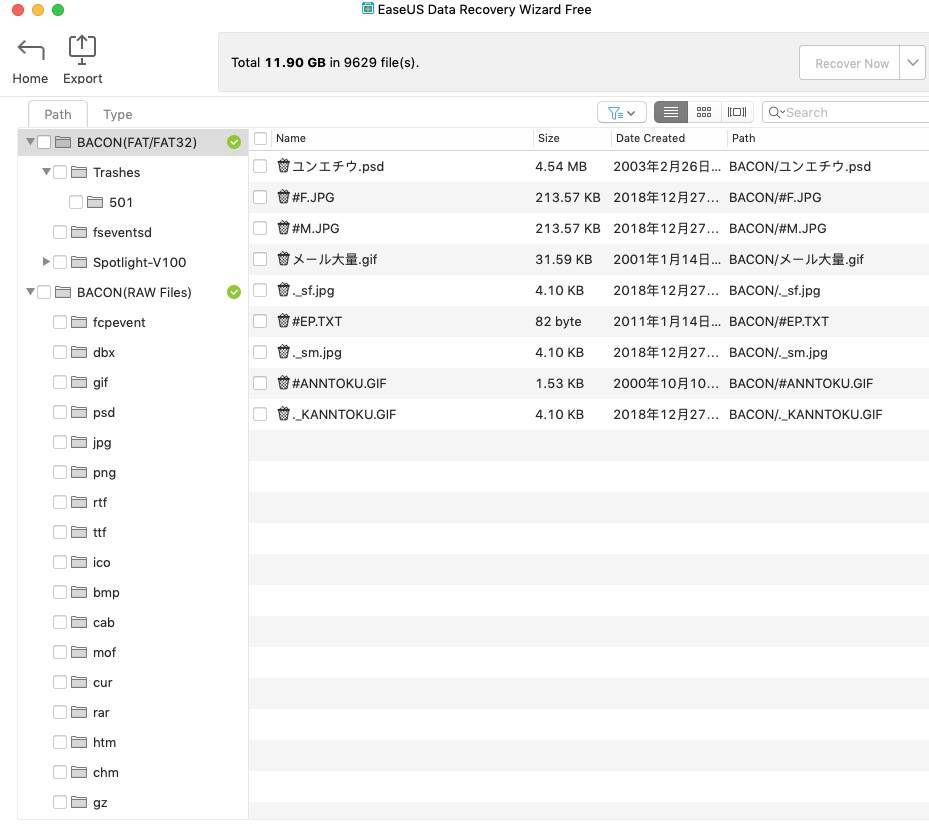Click trash icon beside ユンエチウ.psd
The height and width of the screenshot is (831, 929).
coord(283,166)
